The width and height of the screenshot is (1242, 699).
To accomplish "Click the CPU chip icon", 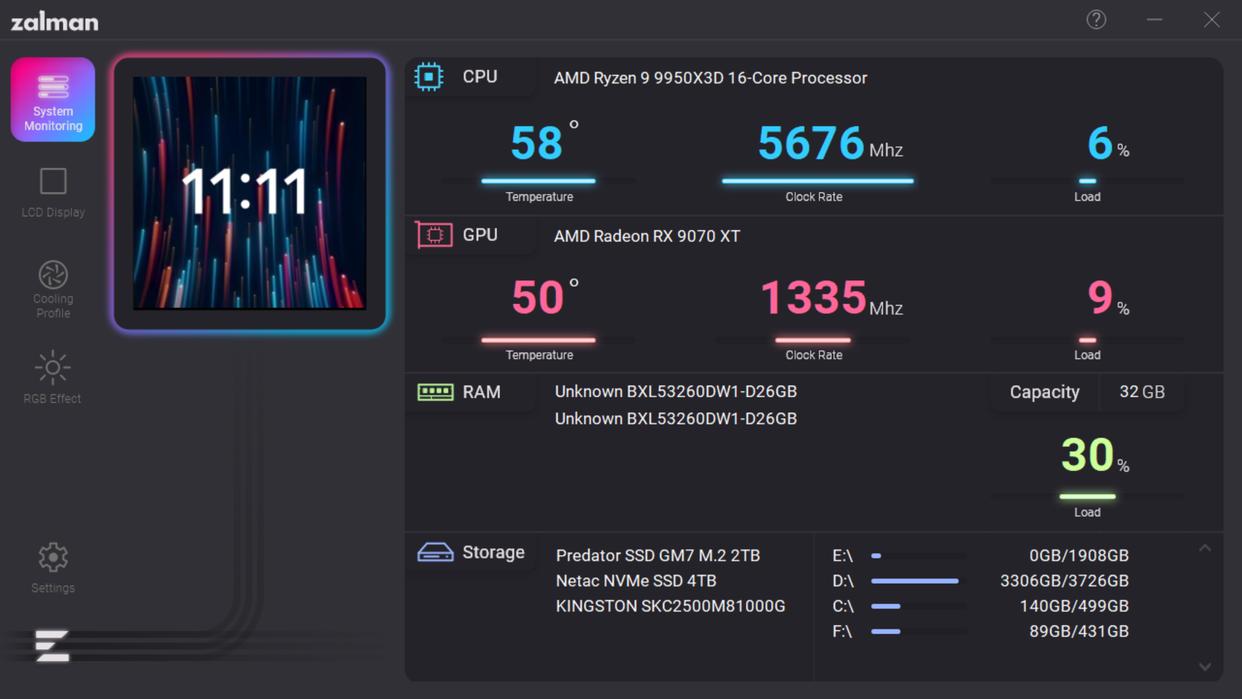I will [x=429, y=77].
